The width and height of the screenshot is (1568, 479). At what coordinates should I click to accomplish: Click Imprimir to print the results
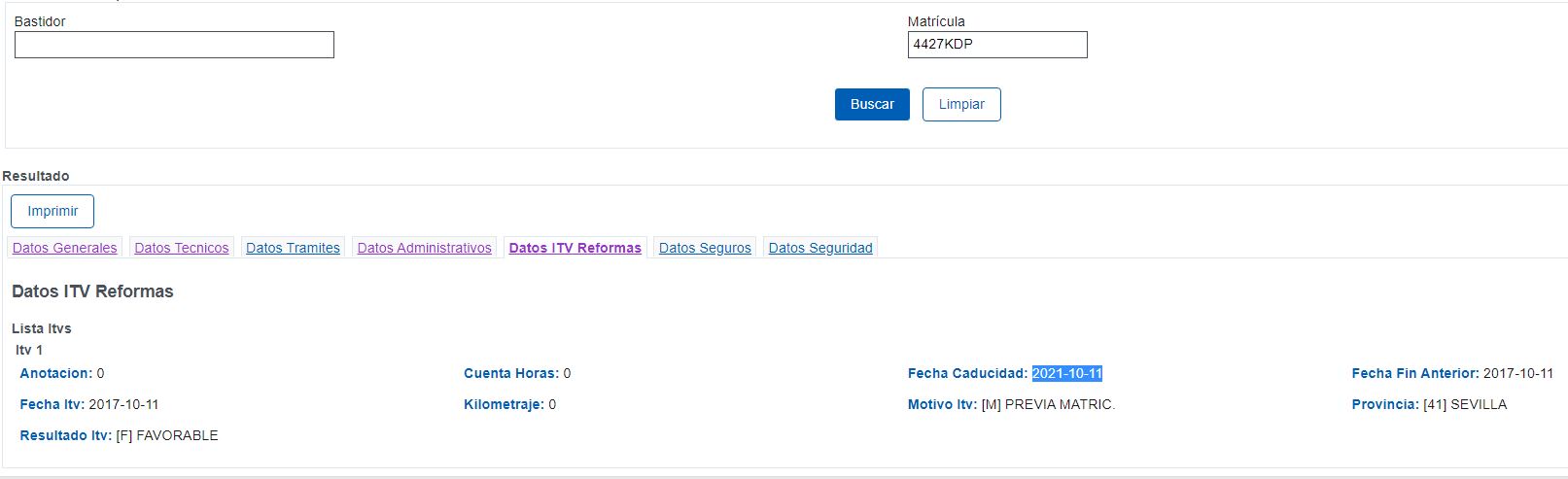point(52,211)
